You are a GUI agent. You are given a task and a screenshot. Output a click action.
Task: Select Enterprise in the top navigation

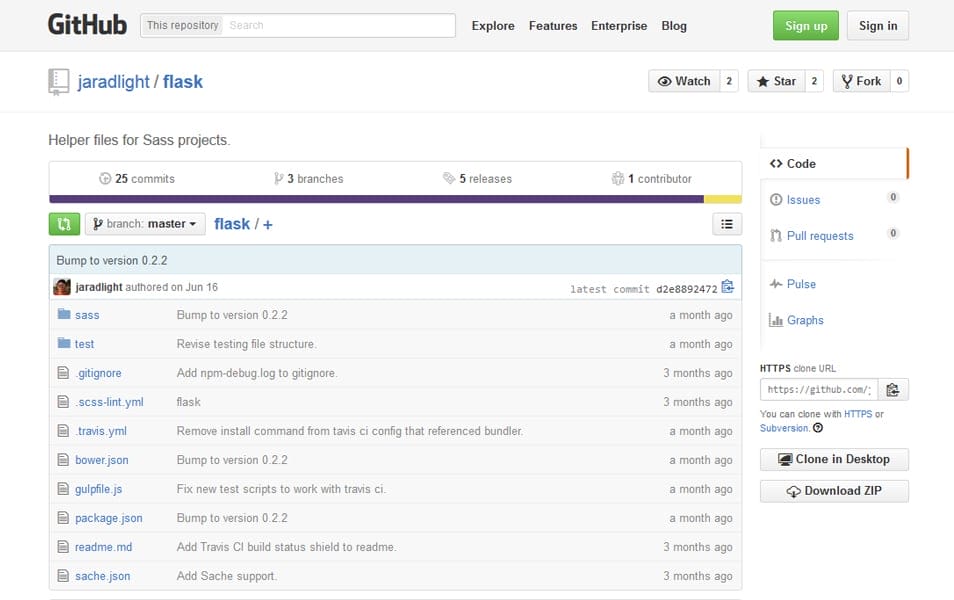pyautogui.click(x=619, y=25)
